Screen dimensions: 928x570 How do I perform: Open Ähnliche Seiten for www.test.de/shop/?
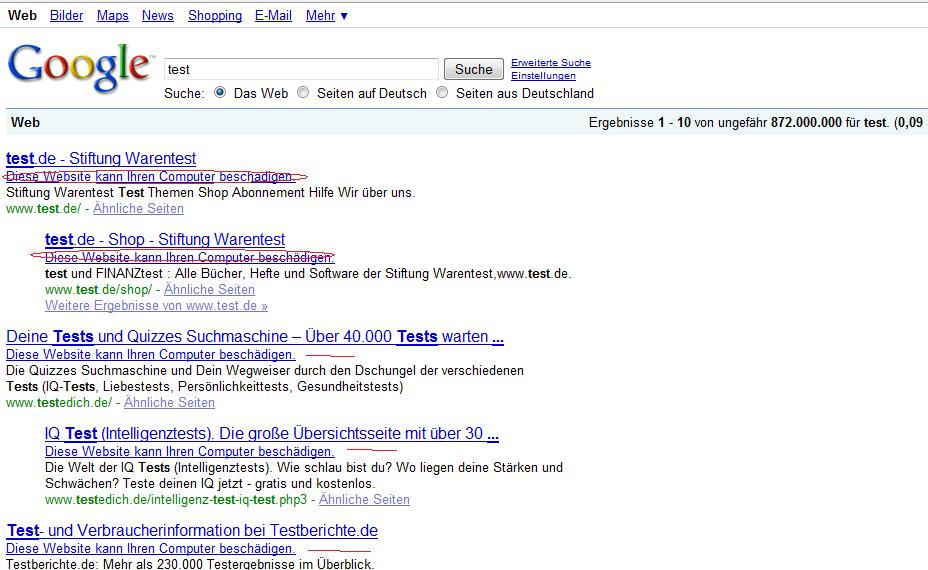pyautogui.click(x=209, y=289)
